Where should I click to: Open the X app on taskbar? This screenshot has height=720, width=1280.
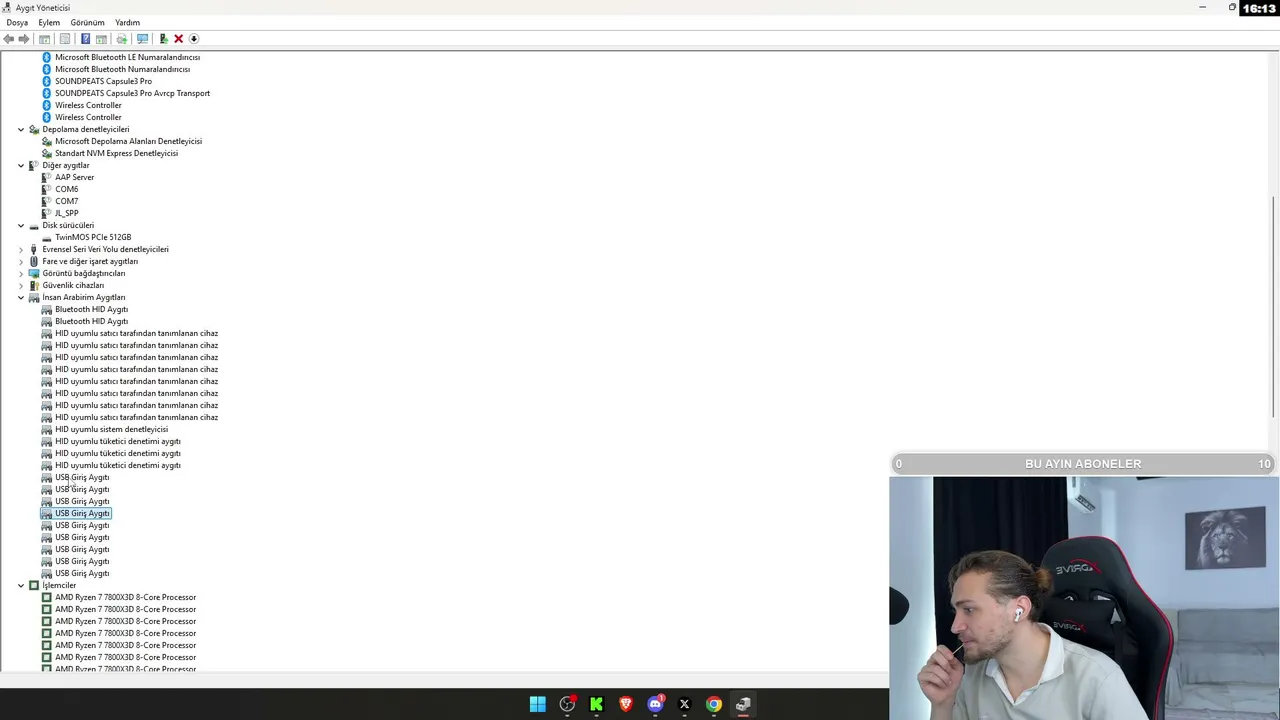[684, 704]
